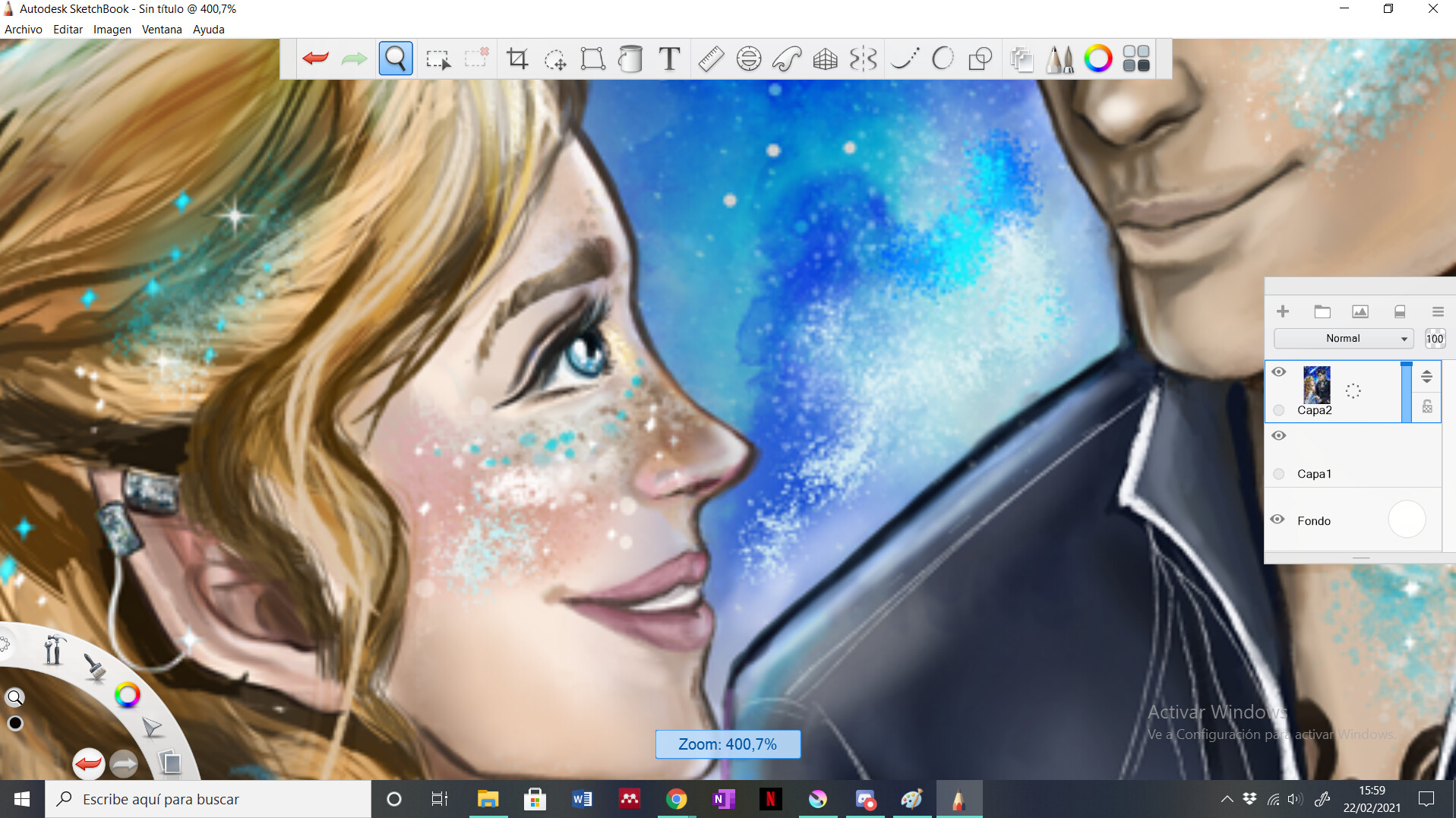Click the zoom magnifier in the lagoon
The height and width of the screenshot is (818, 1456).
15,697
